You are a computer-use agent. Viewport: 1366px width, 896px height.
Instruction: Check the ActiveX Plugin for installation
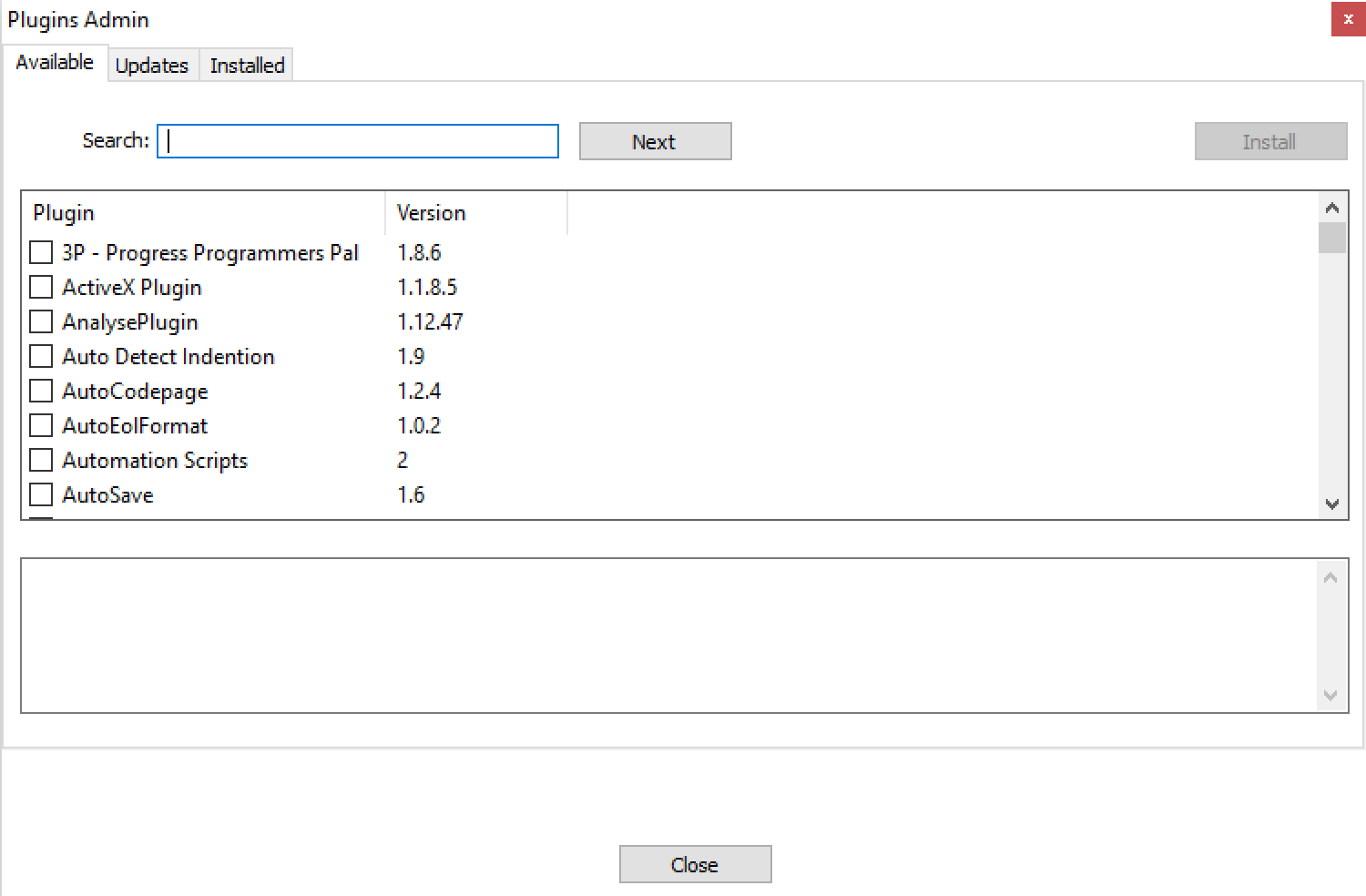(x=41, y=287)
